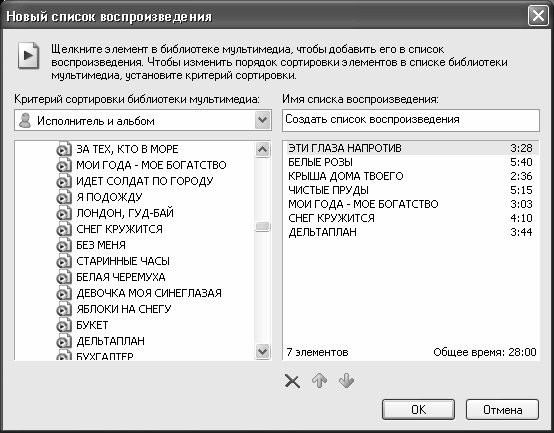
Task: Open the library sort criterion dropdown arrow
Action: coord(263,120)
